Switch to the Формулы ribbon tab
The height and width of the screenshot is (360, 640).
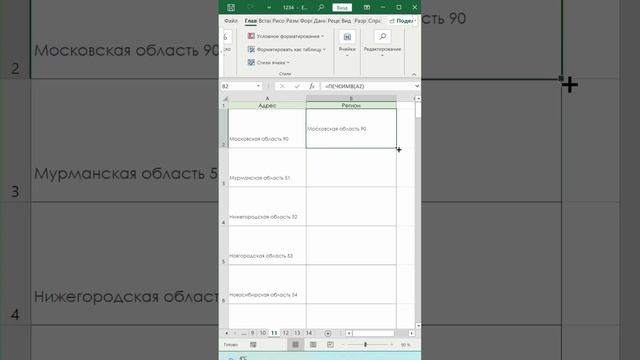click(306, 20)
